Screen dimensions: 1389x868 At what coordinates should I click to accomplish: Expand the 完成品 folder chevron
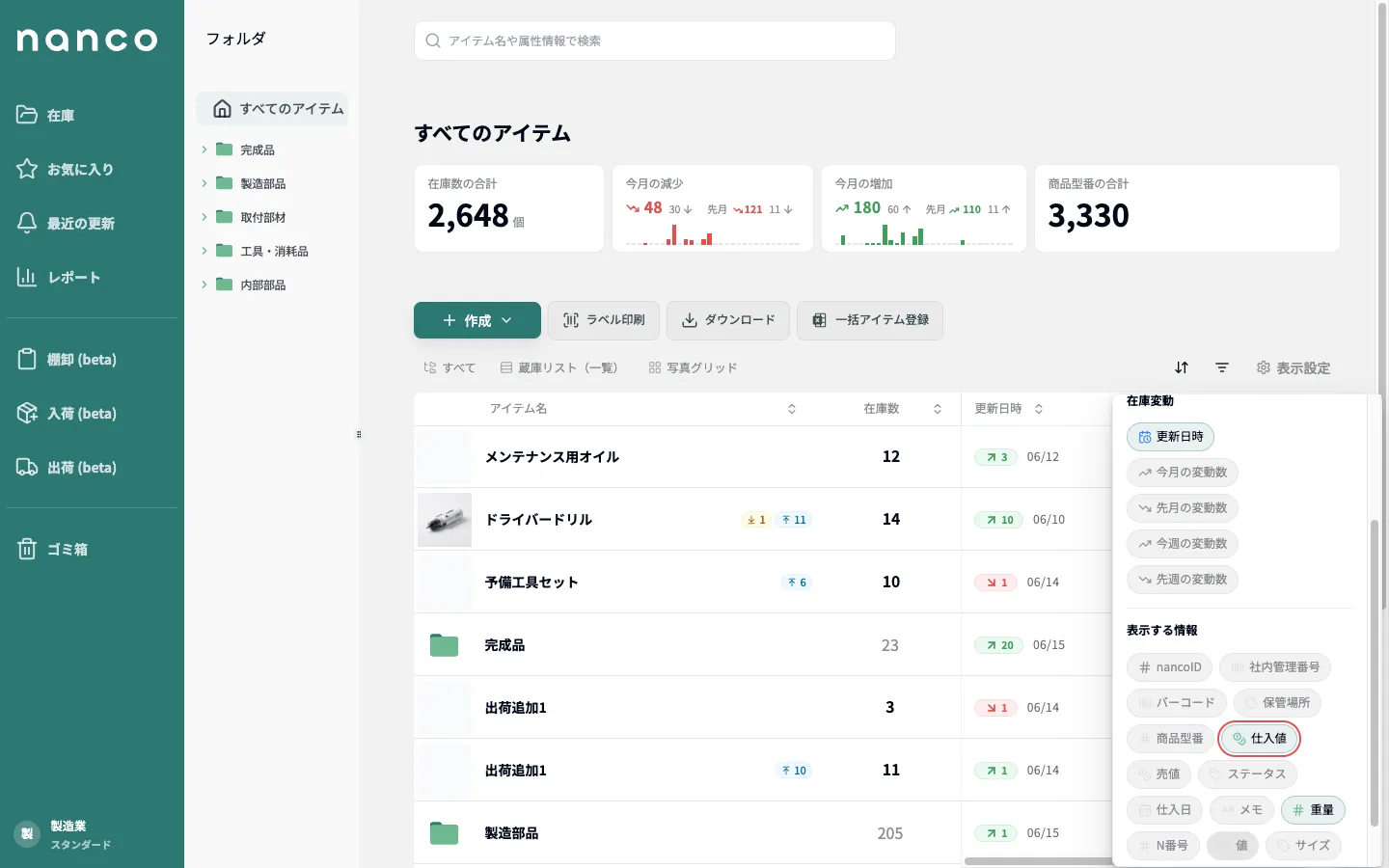point(204,149)
